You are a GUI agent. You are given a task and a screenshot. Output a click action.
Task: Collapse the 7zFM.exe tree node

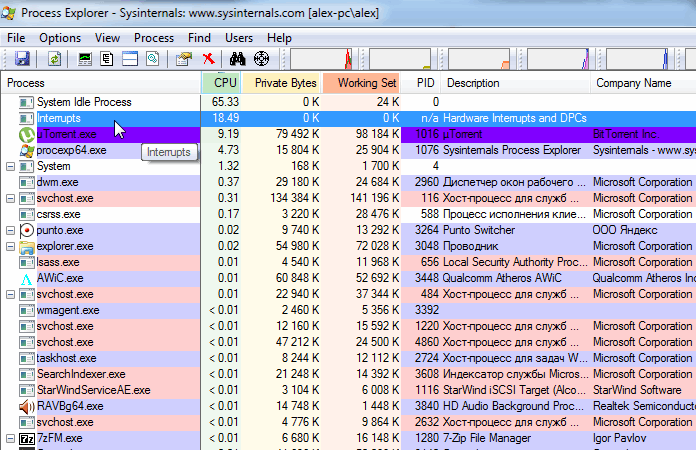11,438
